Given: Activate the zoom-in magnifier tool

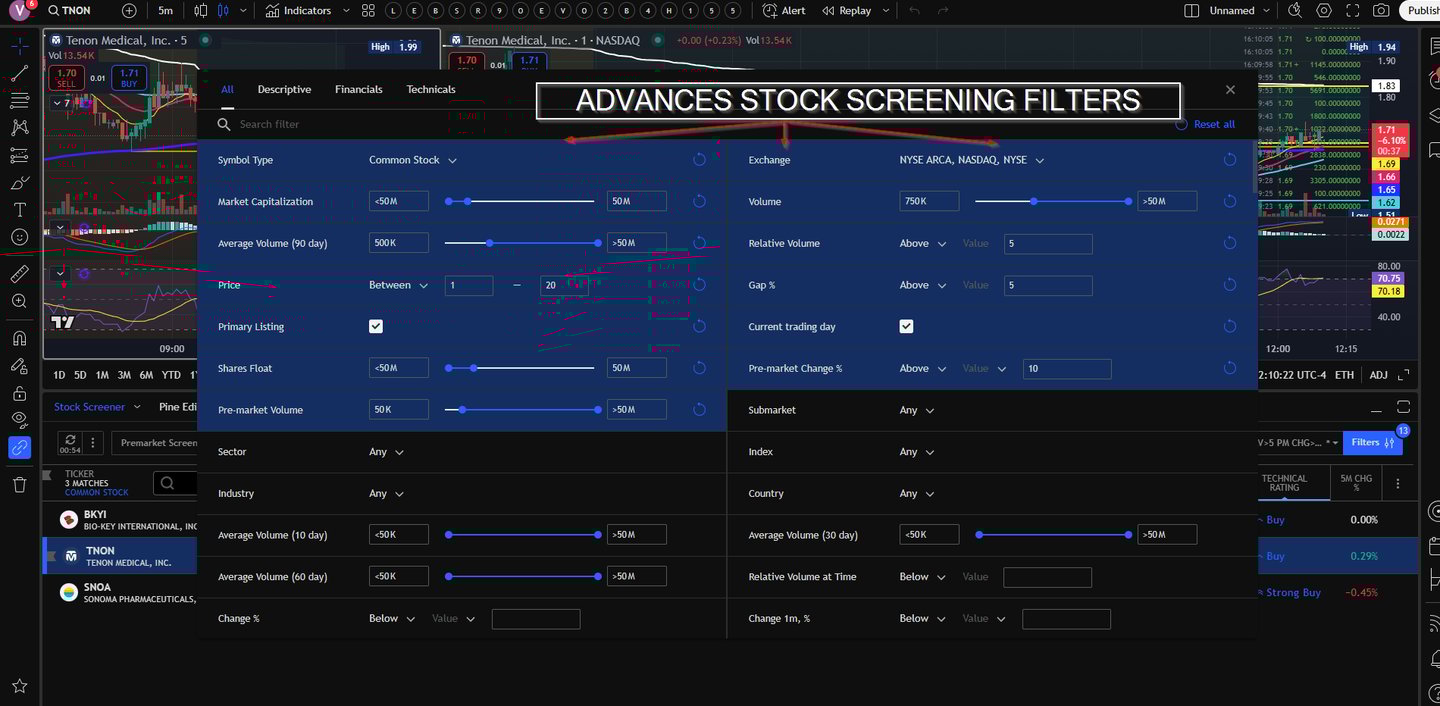Looking at the screenshot, I should click(x=19, y=301).
